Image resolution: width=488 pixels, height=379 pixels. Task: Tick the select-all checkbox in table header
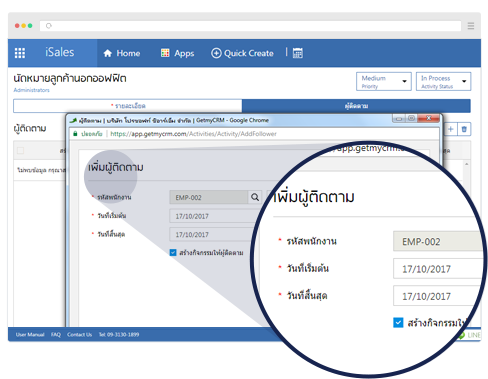(20, 151)
